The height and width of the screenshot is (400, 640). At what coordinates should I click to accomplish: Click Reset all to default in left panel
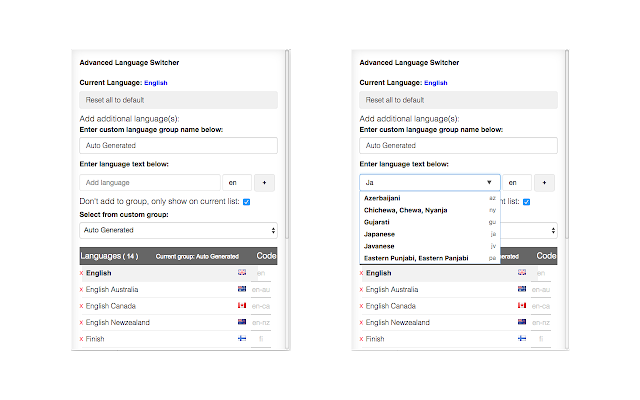point(178,100)
